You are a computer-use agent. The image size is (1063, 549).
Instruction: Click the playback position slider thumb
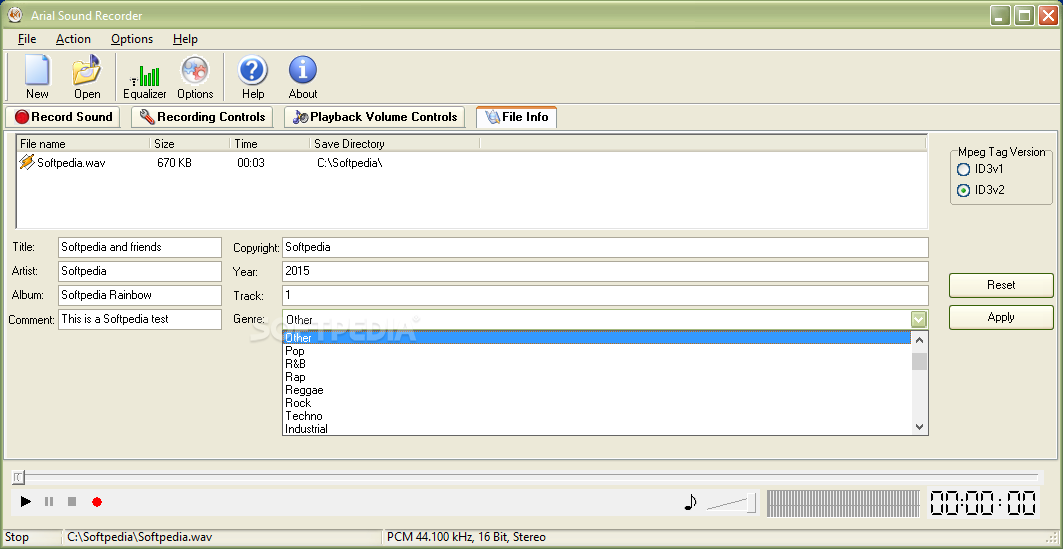pyautogui.click(x=18, y=478)
